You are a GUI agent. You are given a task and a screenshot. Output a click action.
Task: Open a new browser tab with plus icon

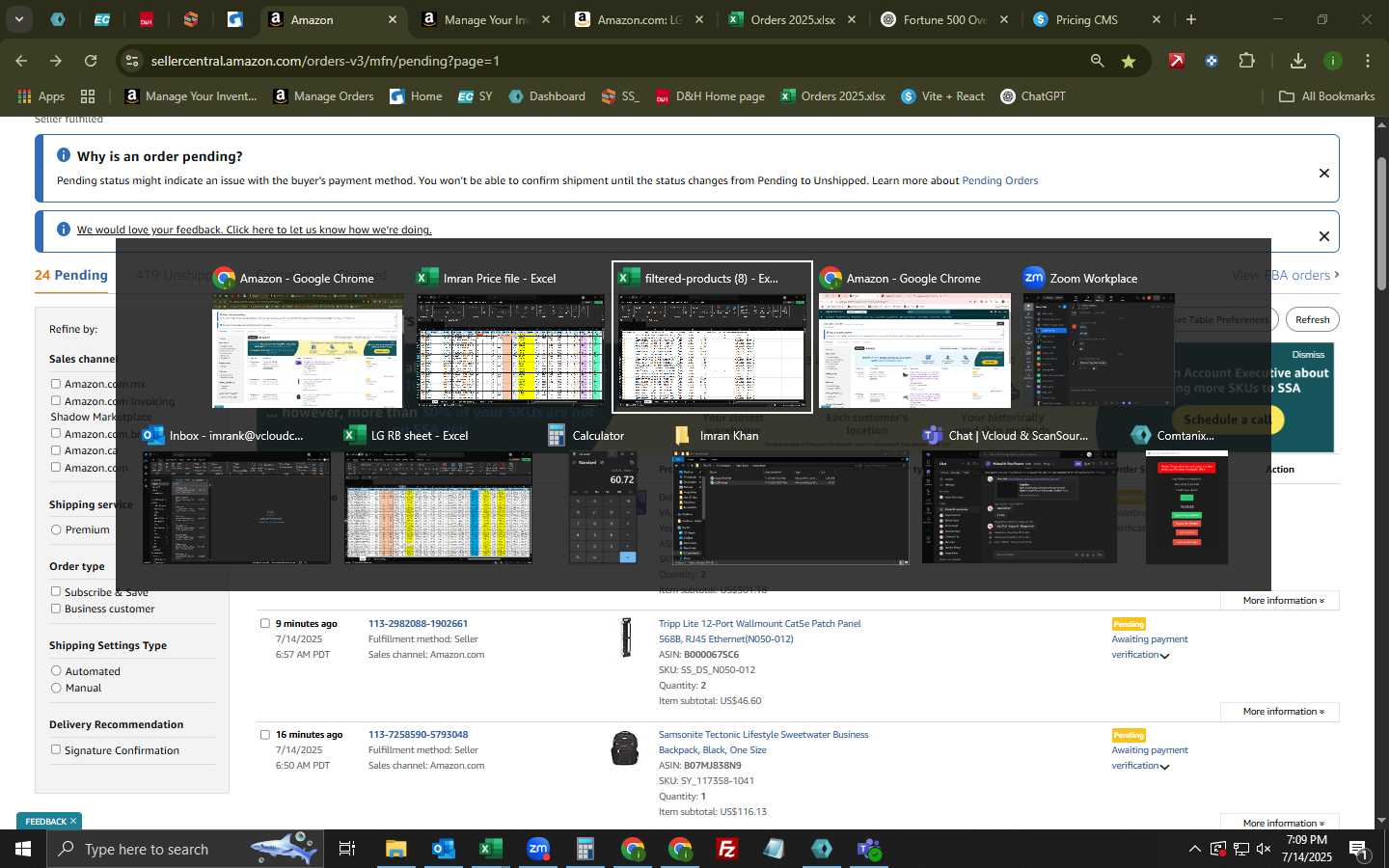(x=1191, y=19)
